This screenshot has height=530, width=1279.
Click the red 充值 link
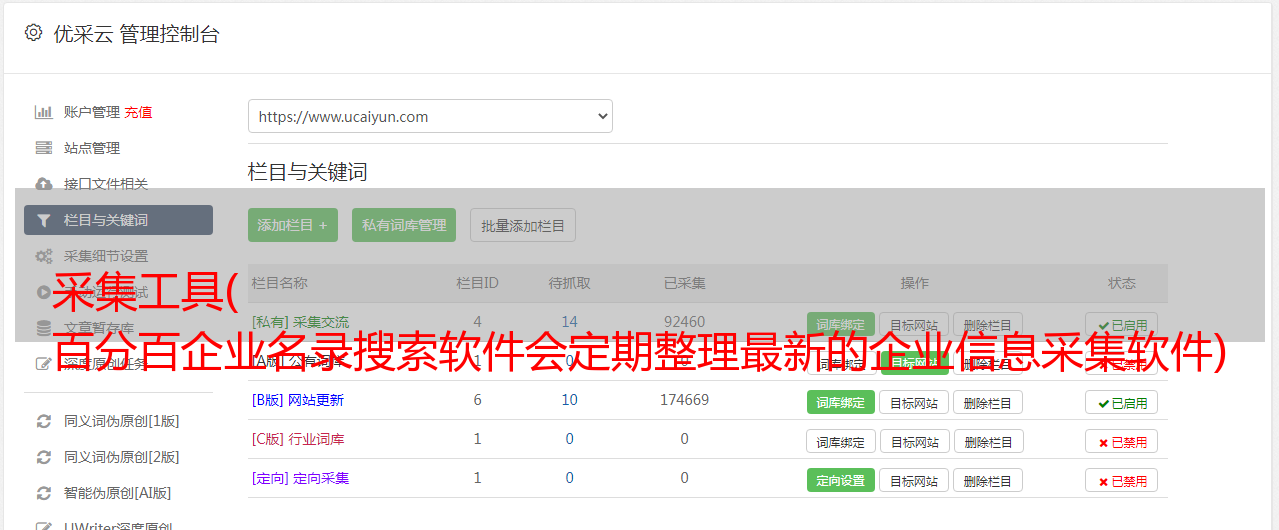[x=139, y=112]
